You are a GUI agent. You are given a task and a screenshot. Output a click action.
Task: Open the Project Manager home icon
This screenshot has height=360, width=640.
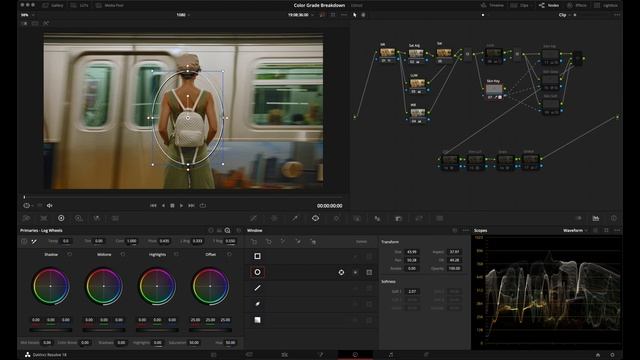(598, 355)
